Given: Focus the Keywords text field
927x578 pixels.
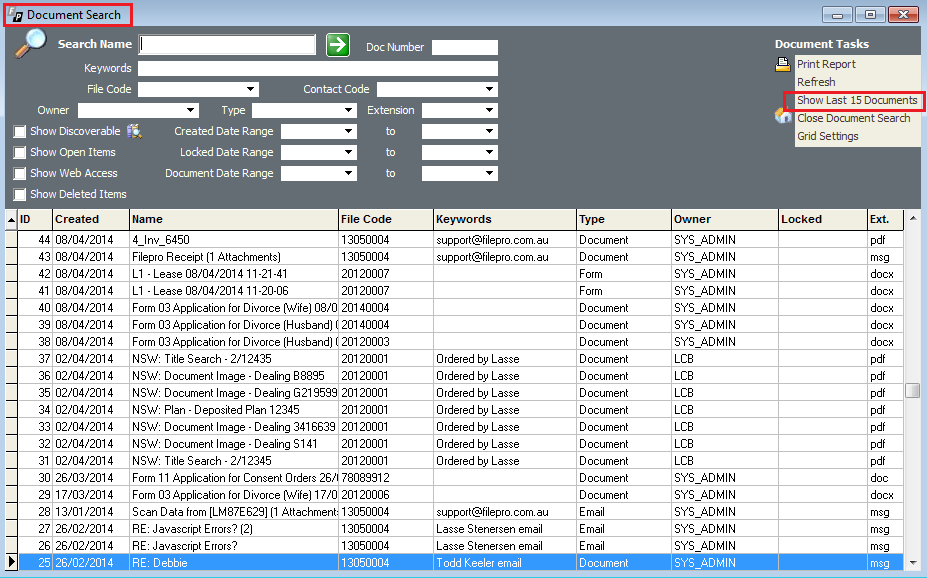Looking at the screenshot, I should [318, 69].
